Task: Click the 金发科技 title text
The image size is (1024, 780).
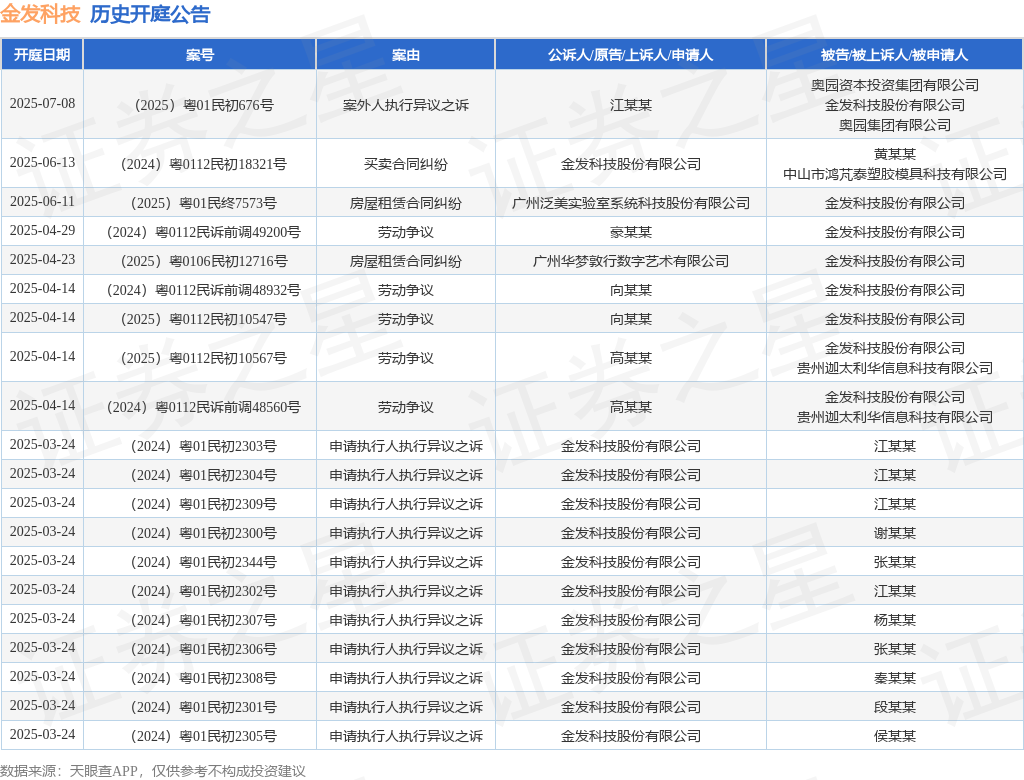Action: (x=40, y=14)
